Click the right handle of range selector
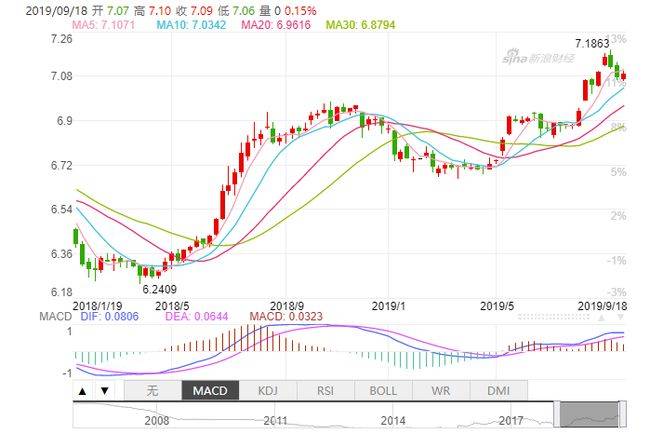 point(622,414)
